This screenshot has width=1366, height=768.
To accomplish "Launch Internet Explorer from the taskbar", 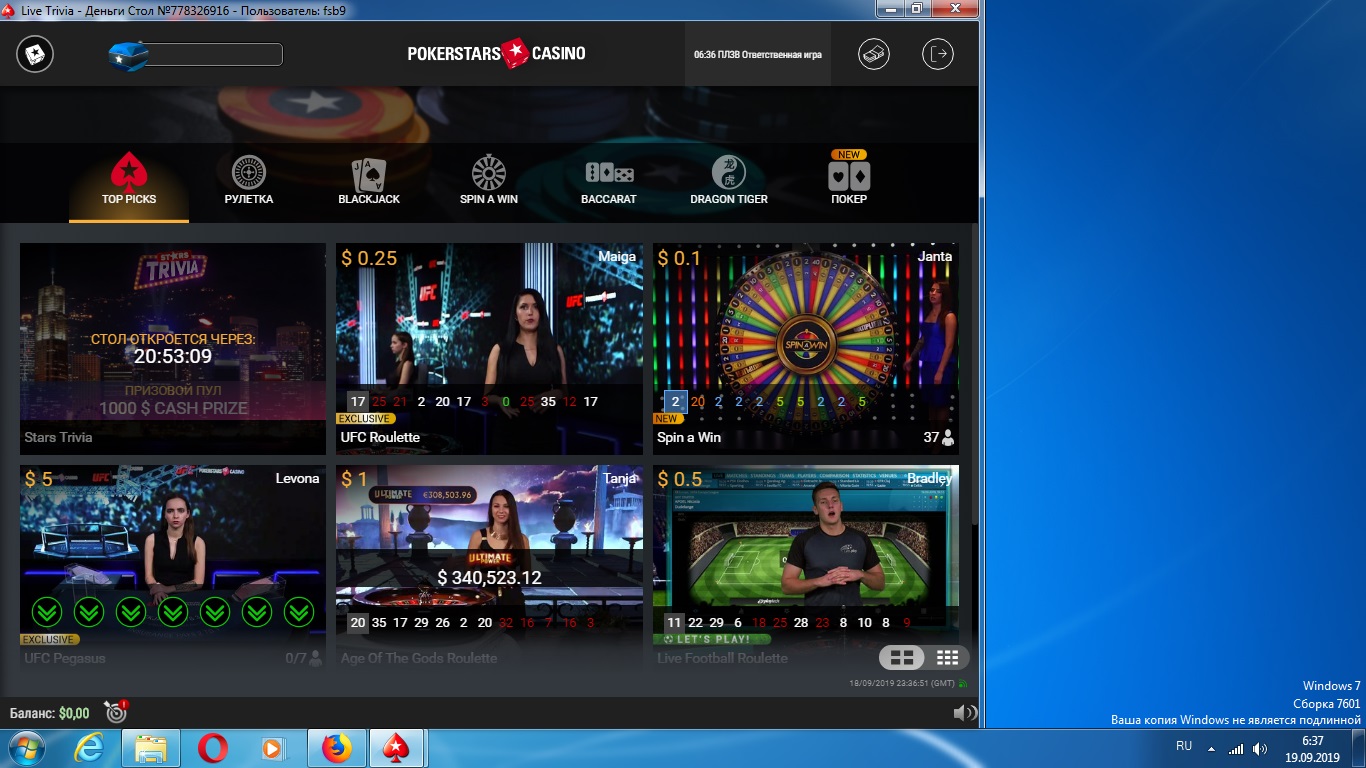I will tap(89, 748).
